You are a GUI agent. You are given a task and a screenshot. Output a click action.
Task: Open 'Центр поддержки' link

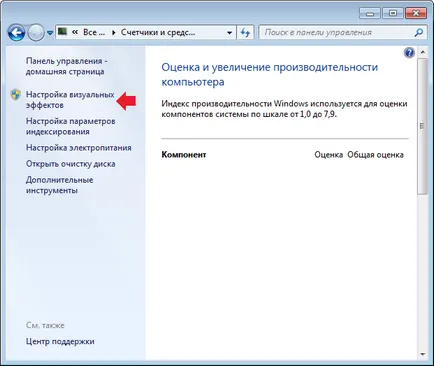[60, 341]
